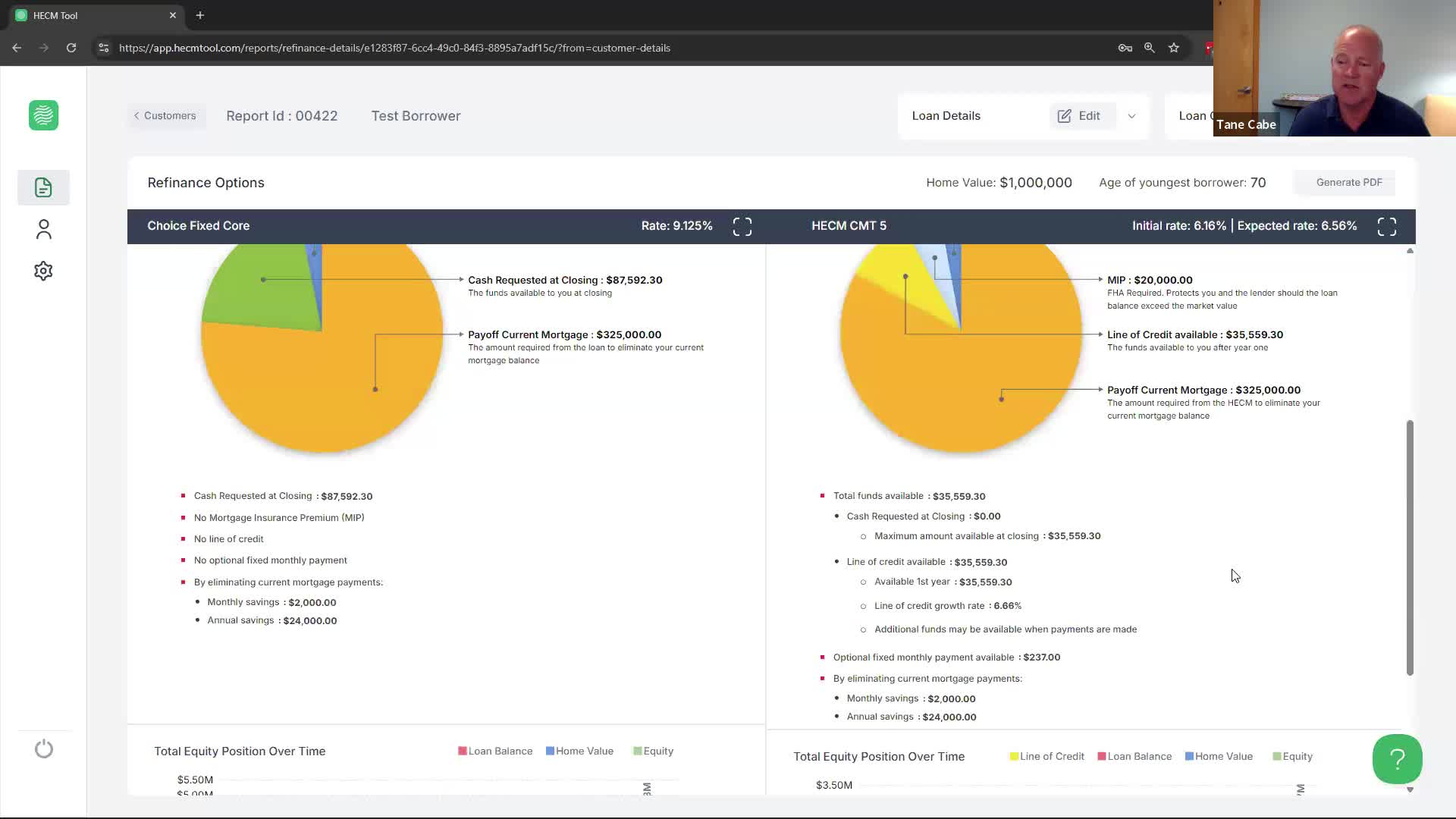Screen dimensions: 1456x819
Task: Toggle Line of Credit legend in right chart
Action: [1046, 757]
